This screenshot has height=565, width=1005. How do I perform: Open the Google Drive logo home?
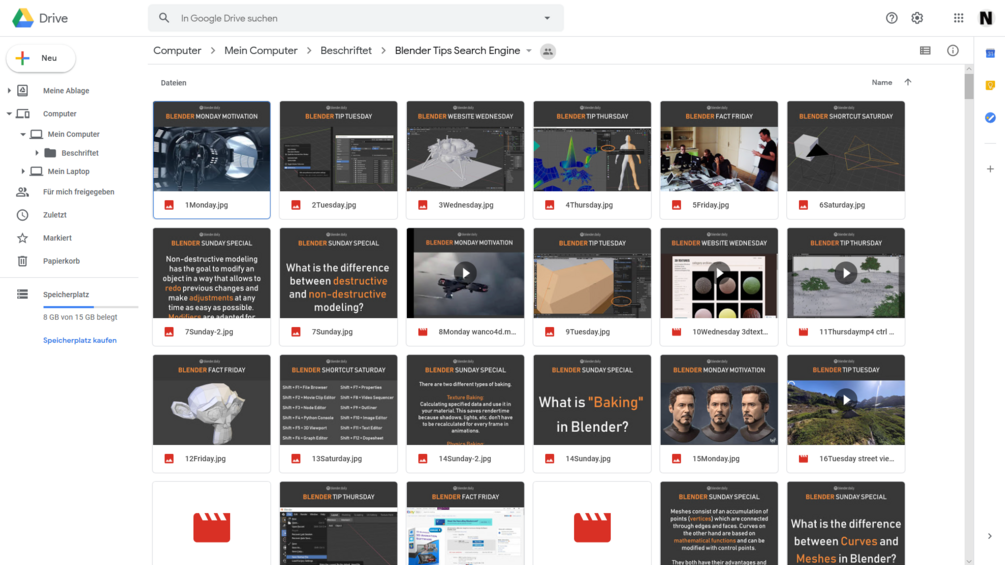pyautogui.click(x=40, y=18)
